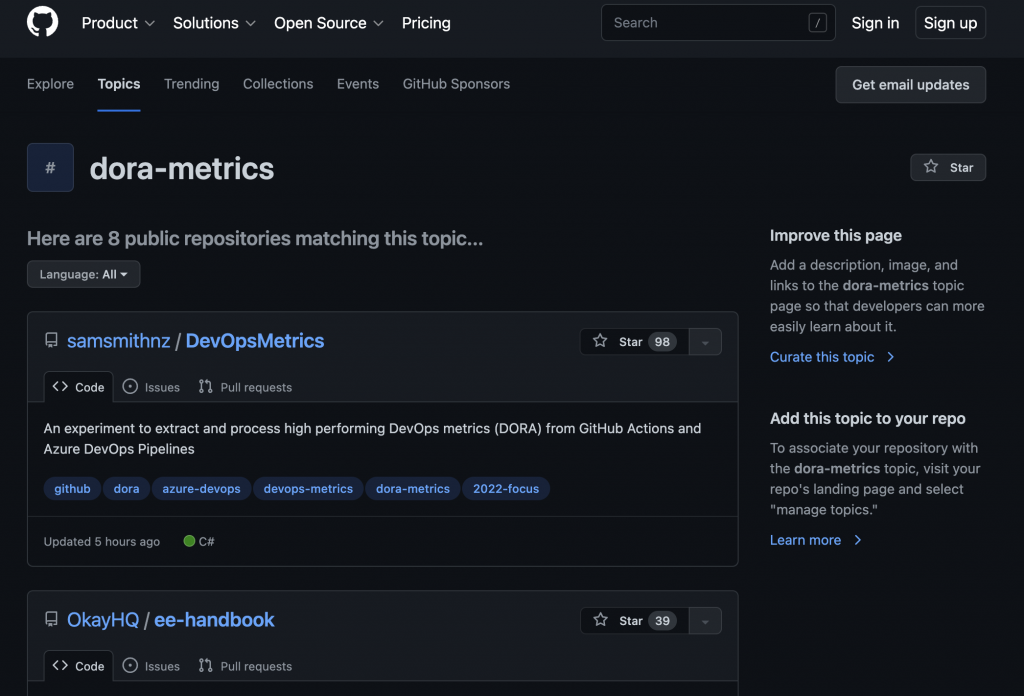Click Get email updates button
Image resolution: width=1024 pixels, height=696 pixels.
(910, 85)
